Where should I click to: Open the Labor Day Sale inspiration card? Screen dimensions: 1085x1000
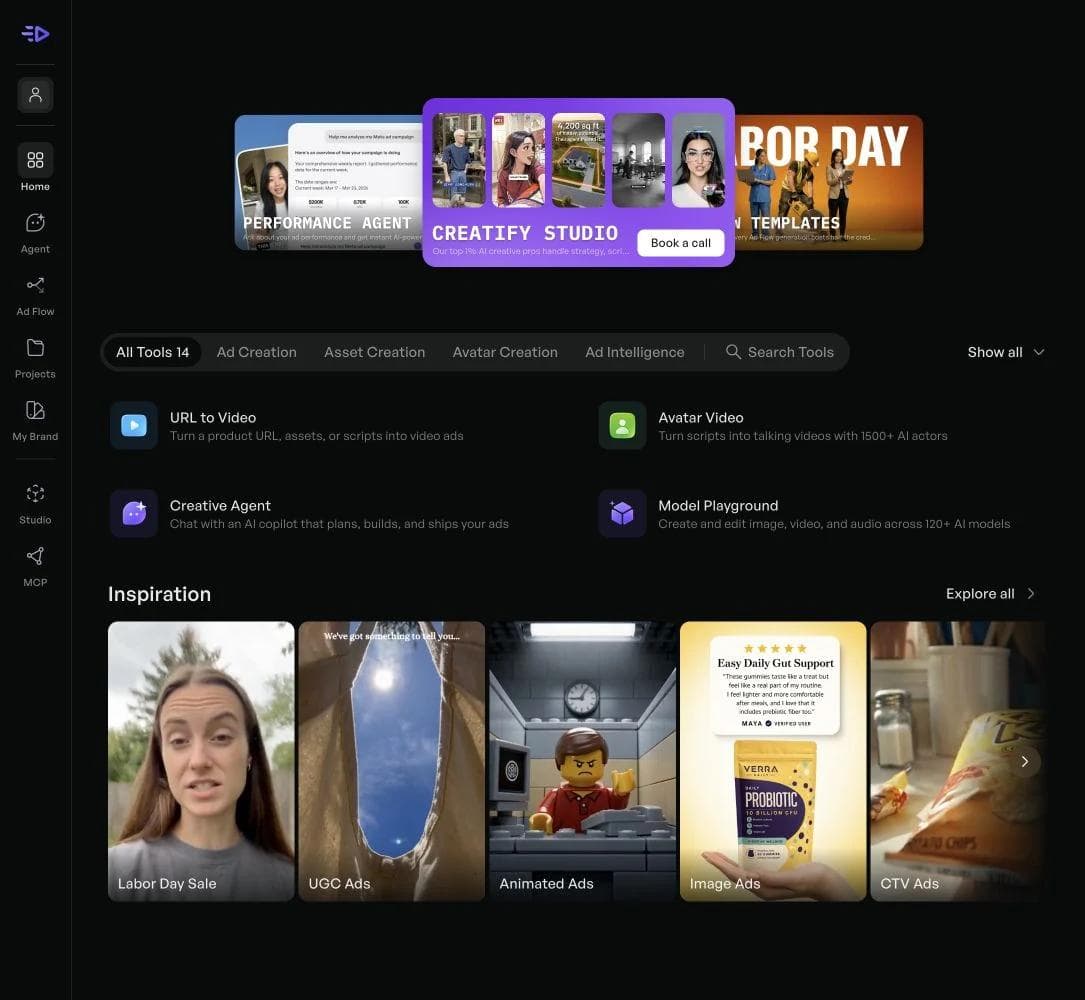pos(201,761)
